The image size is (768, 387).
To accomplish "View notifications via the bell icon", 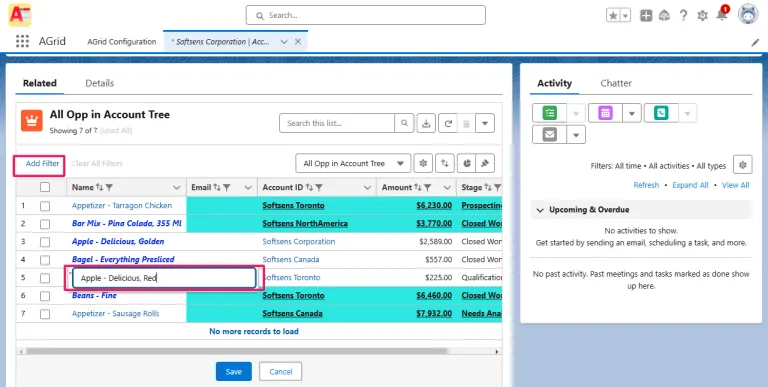I will point(721,15).
